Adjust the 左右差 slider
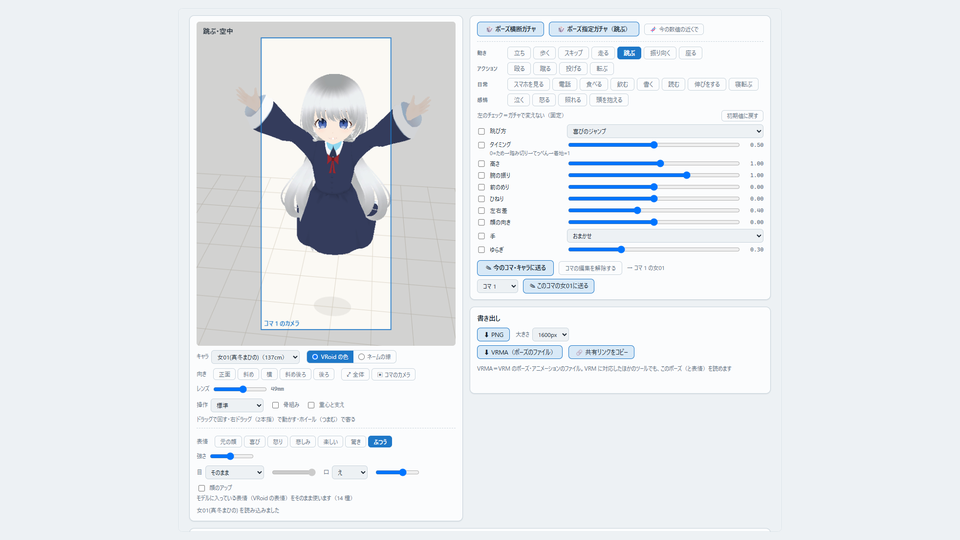Viewport: 960px width, 540px height. (x=654, y=210)
